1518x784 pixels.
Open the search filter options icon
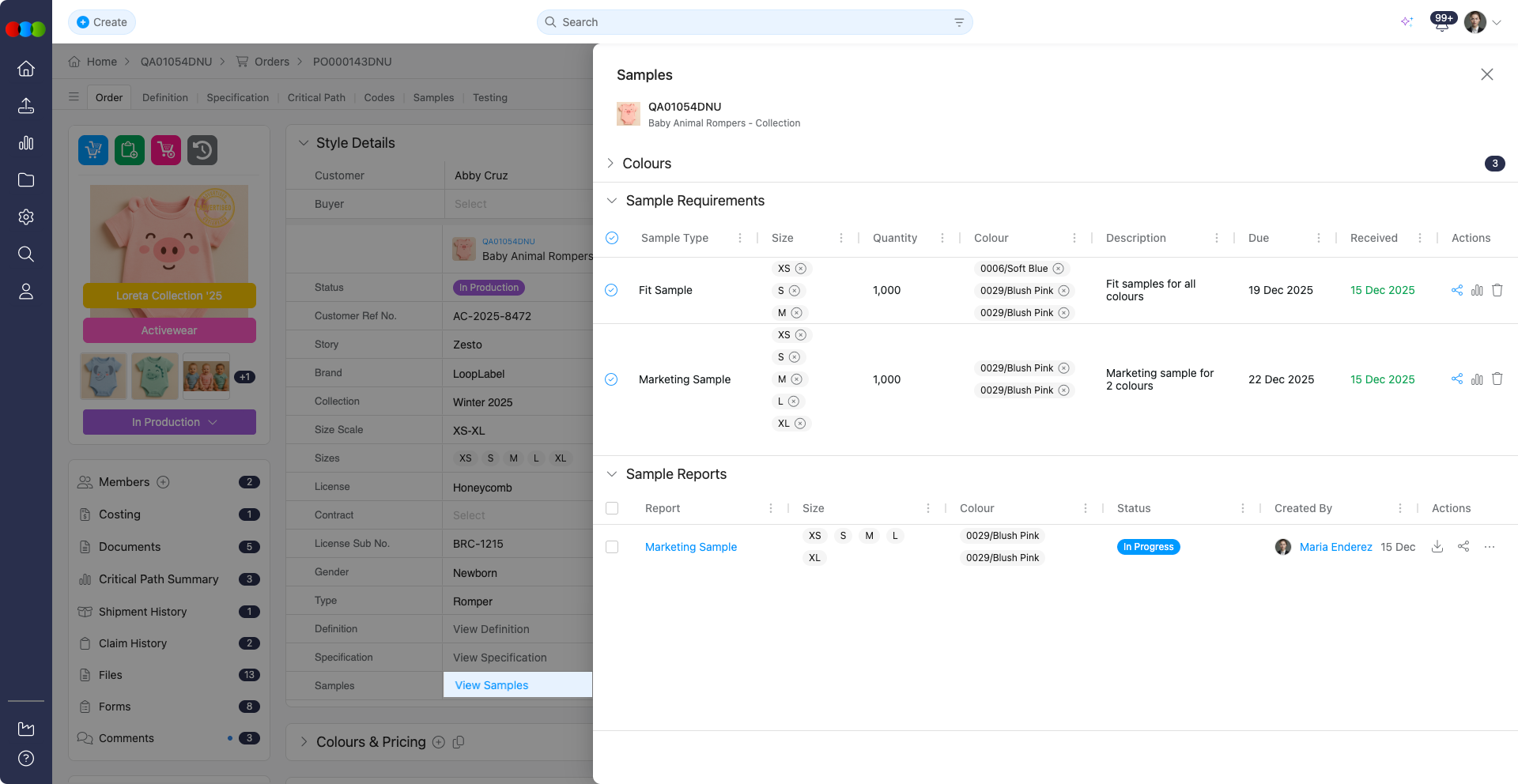958,22
